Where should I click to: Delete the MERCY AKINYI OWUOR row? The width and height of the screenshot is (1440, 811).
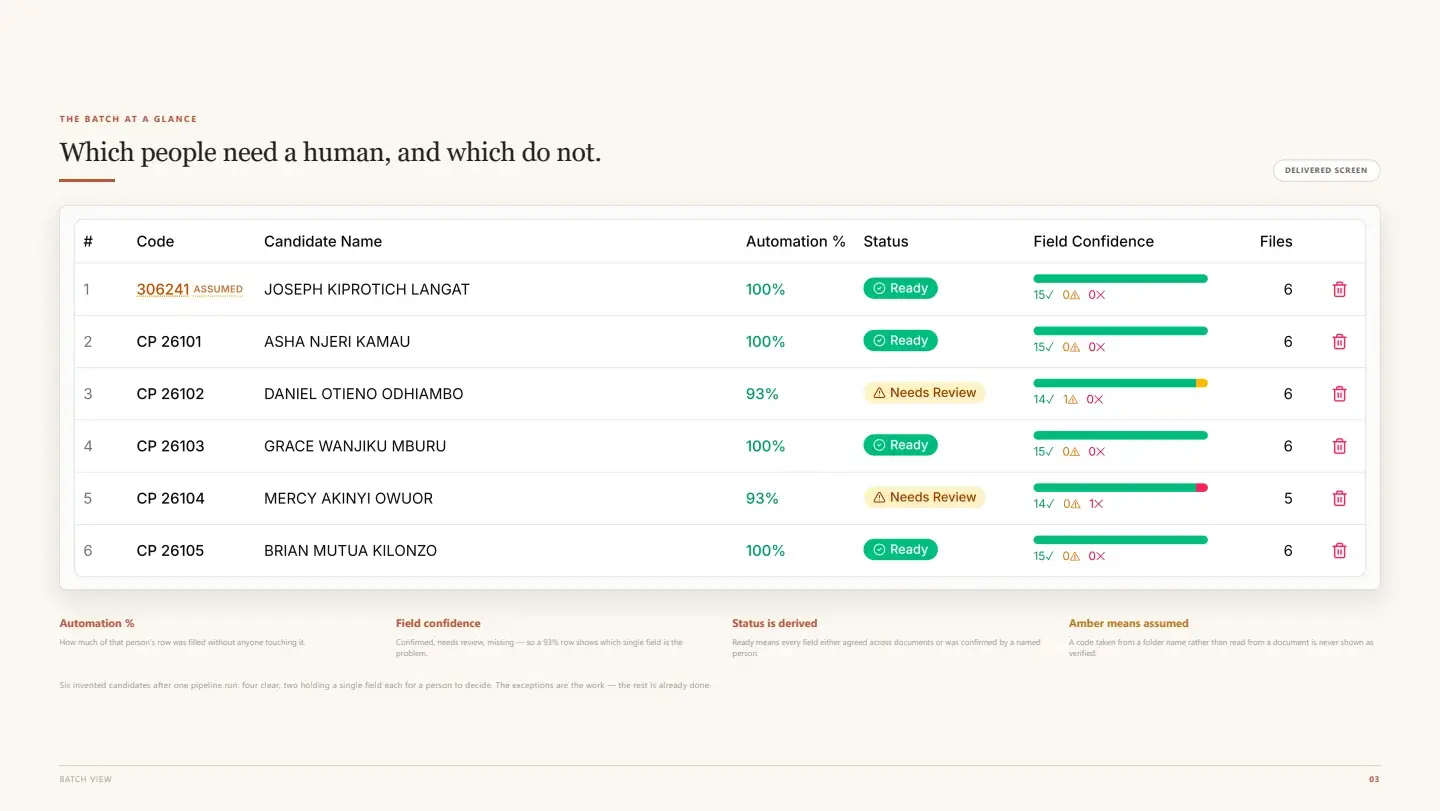1340,498
